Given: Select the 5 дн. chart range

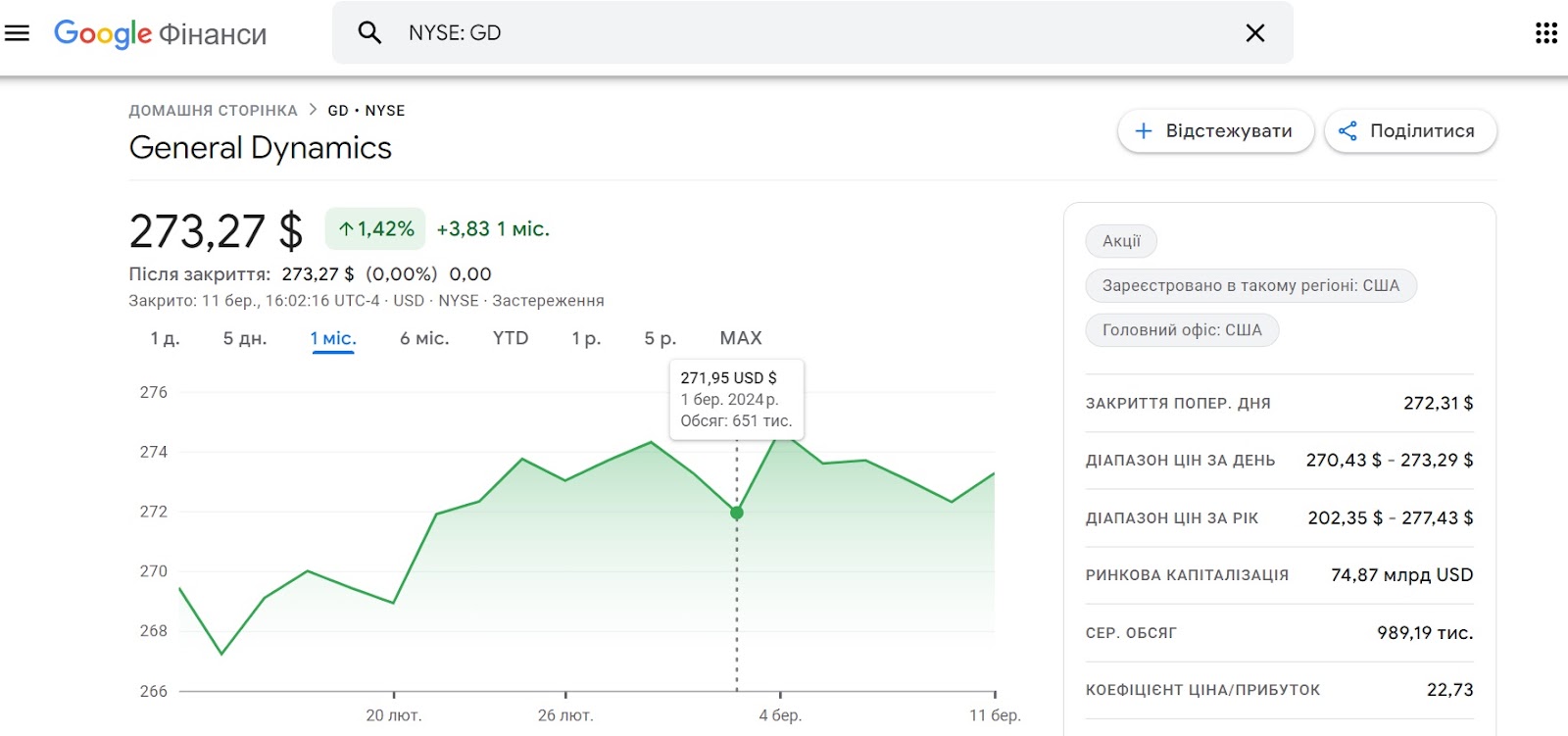Looking at the screenshot, I should click(245, 338).
